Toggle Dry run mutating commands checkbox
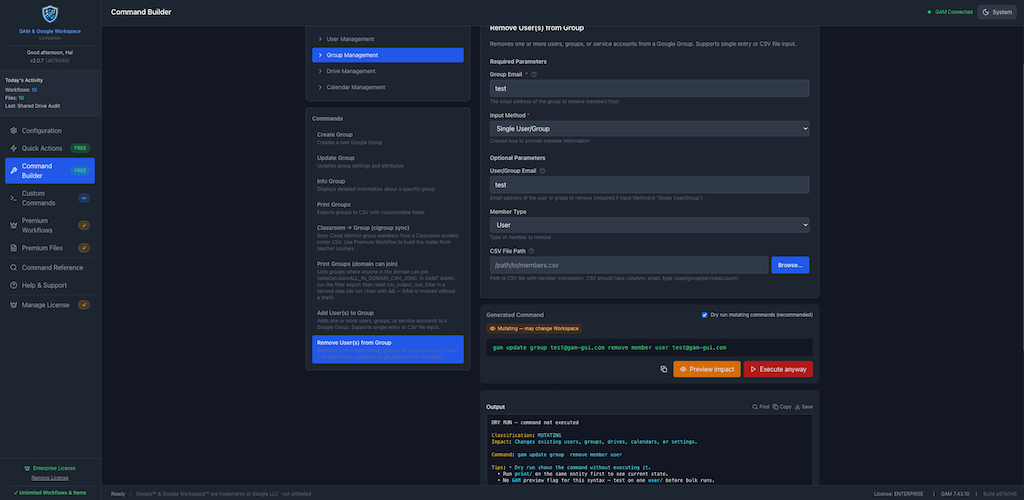Viewport: 1024px width, 500px height. point(705,315)
